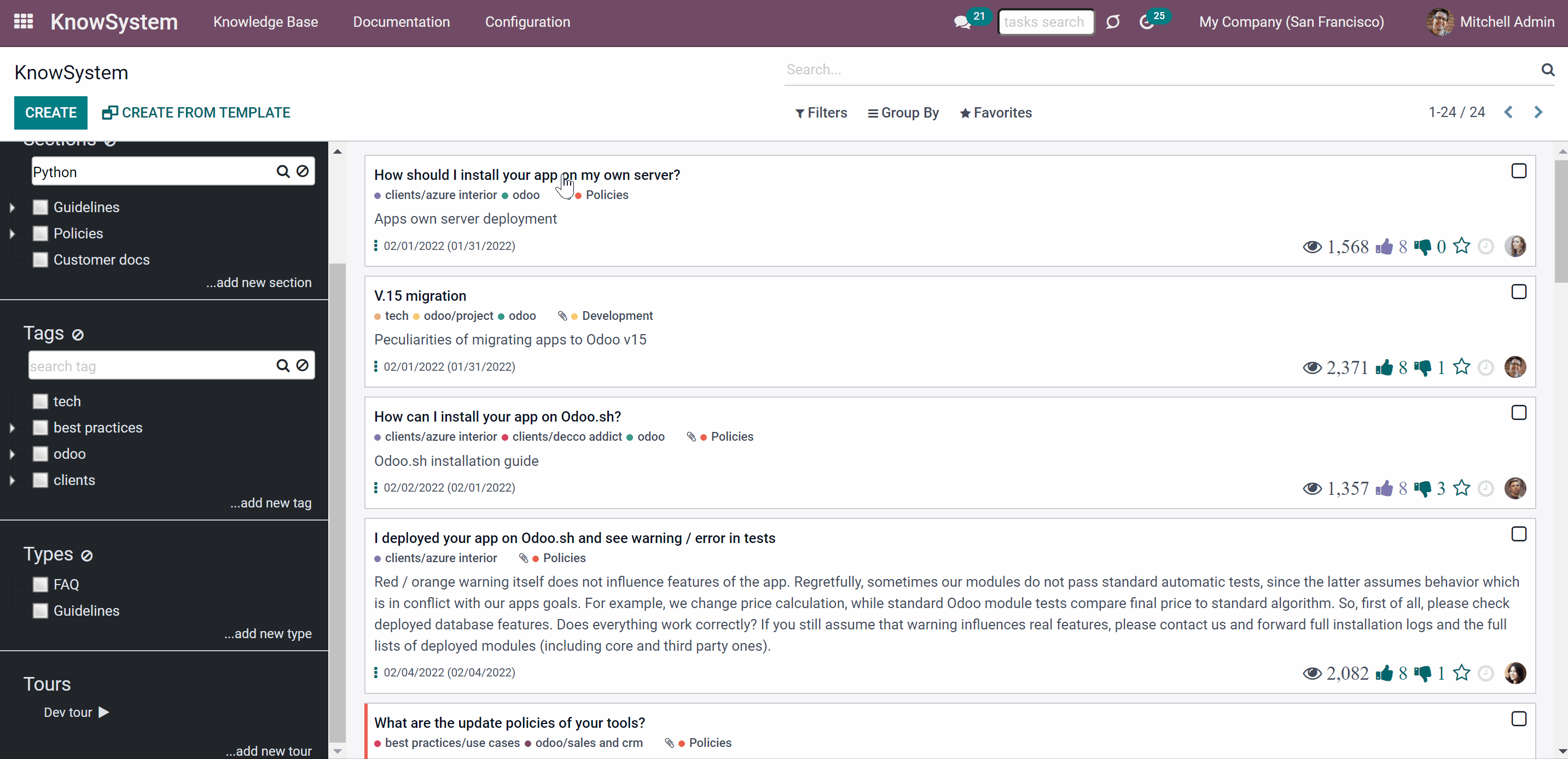Expand the Guidelines section tree node
Viewport: 1568px width, 759px height.
click(12, 207)
